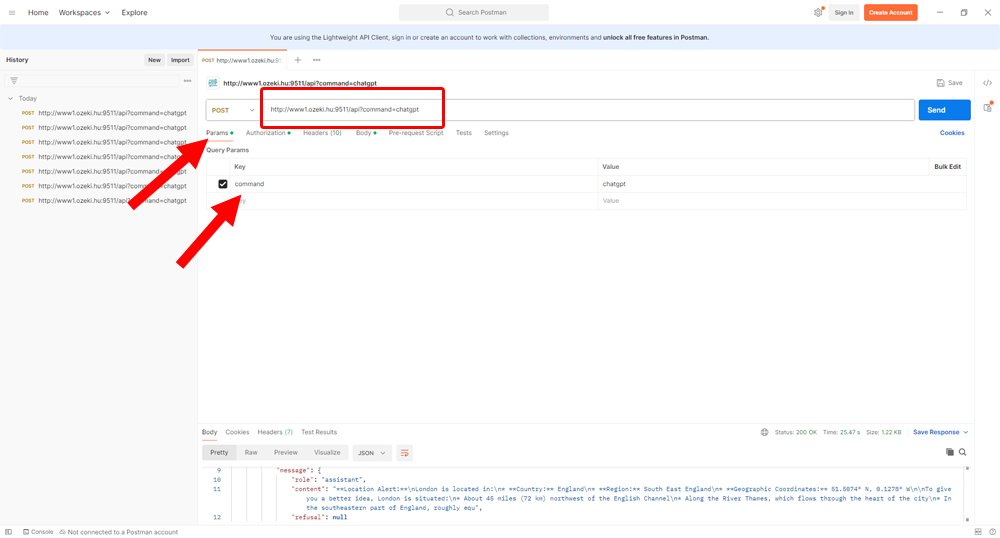Click the Create Account button
Viewport: 1000px width, 538px height.
(x=890, y=13)
